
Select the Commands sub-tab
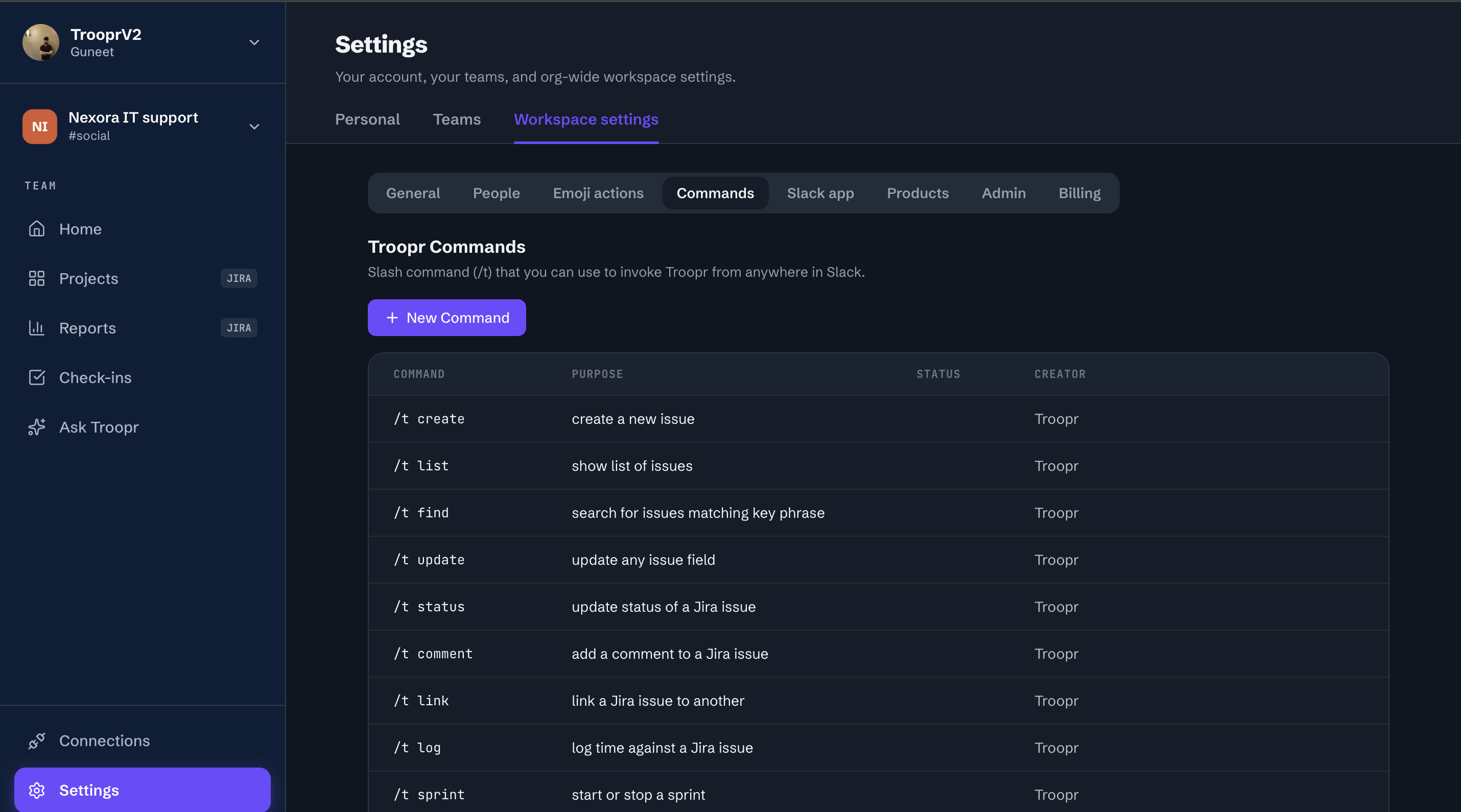pos(715,193)
